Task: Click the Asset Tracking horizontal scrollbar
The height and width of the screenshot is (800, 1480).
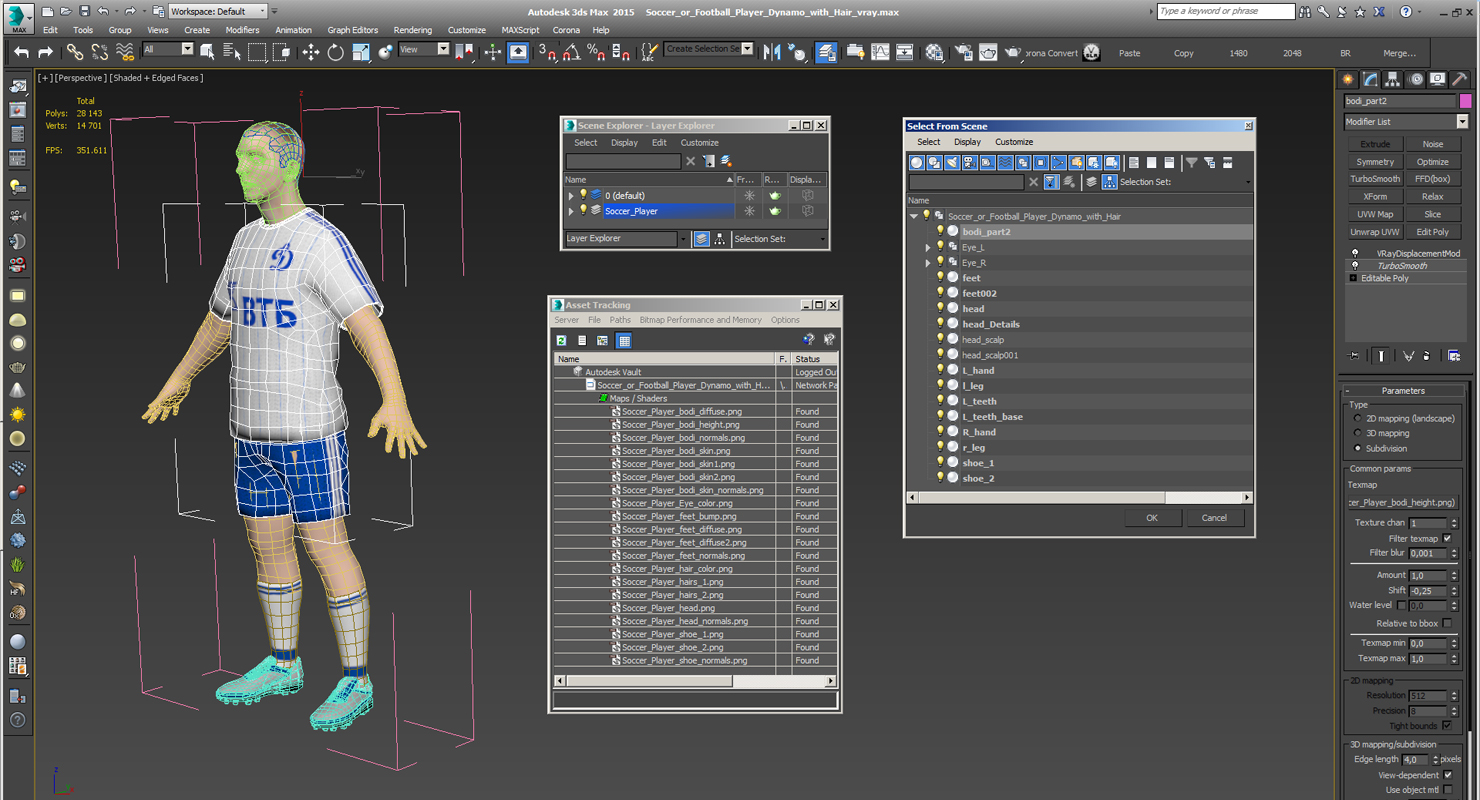Action: click(695, 681)
